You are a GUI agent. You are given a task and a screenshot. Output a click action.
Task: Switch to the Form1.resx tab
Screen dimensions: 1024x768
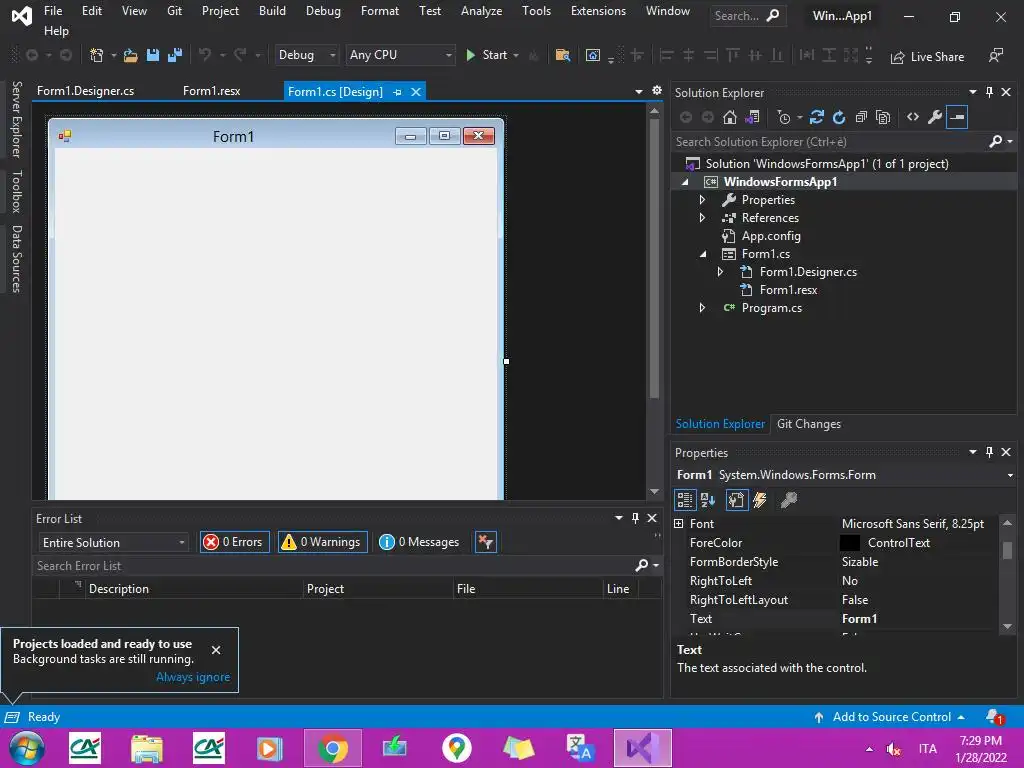[x=212, y=91]
